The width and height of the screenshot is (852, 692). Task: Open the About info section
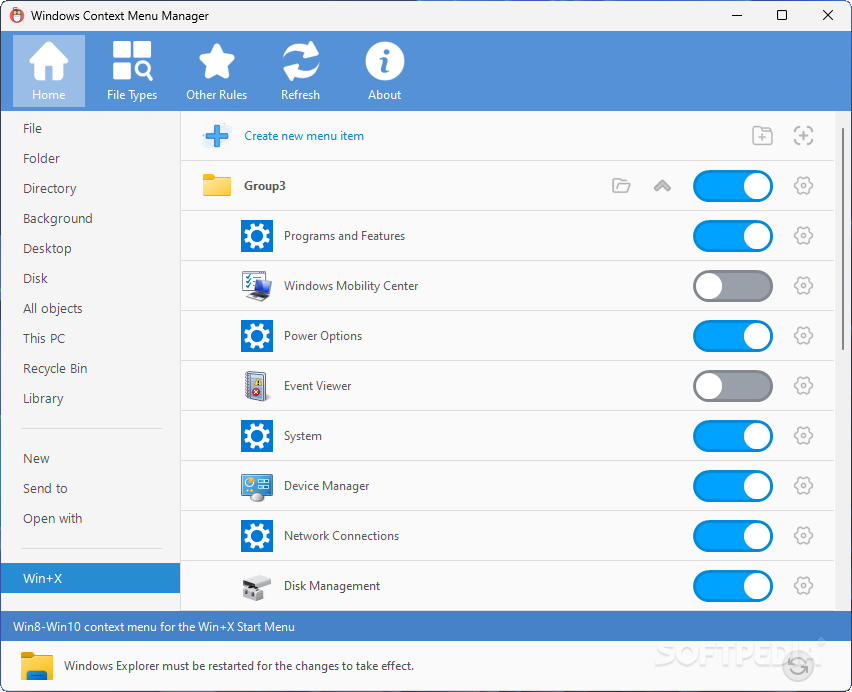385,71
